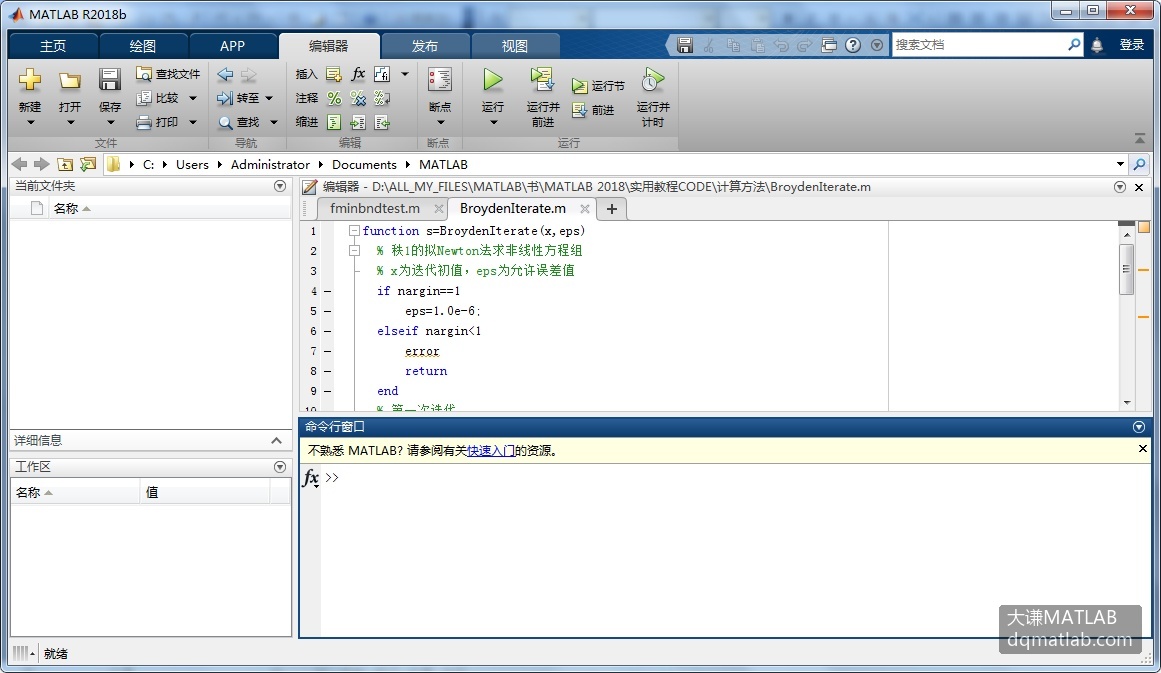Click the 转至 (Go To) button
Screen dimensions: 1161x673
pyautogui.click(x=238, y=98)
